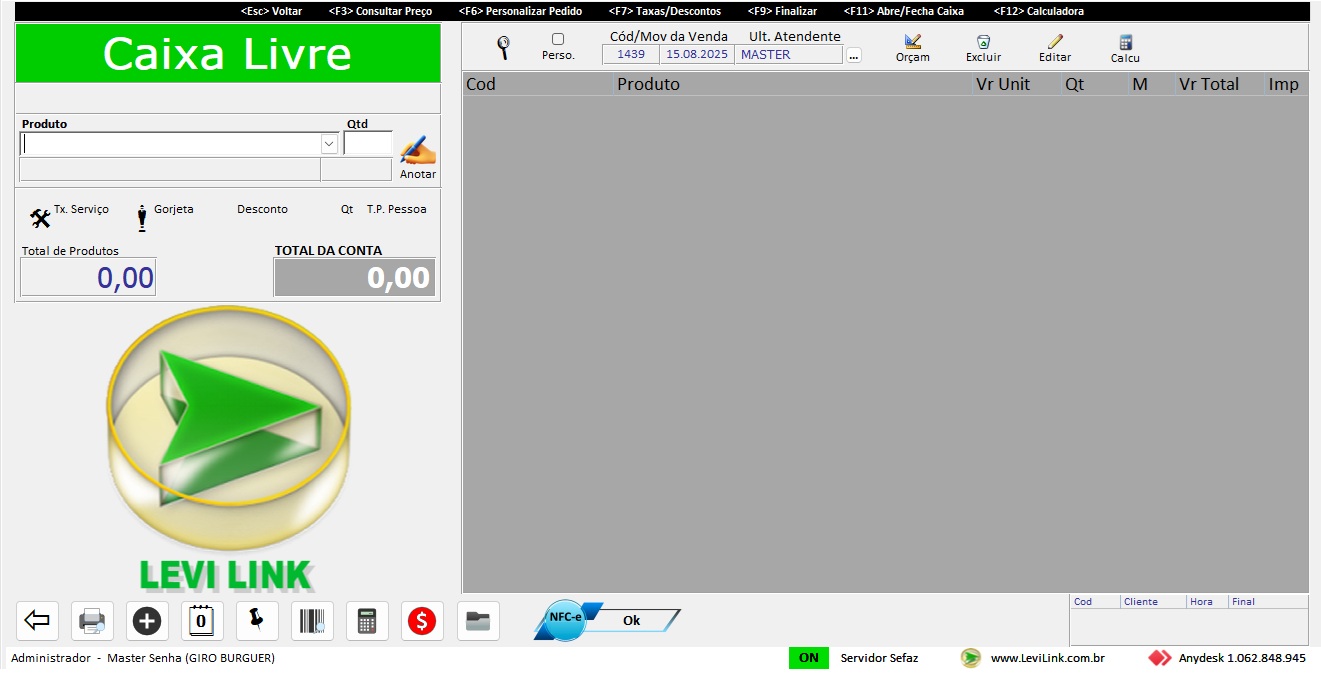Click the Anydesk red icon

(x=1160, y=658)
